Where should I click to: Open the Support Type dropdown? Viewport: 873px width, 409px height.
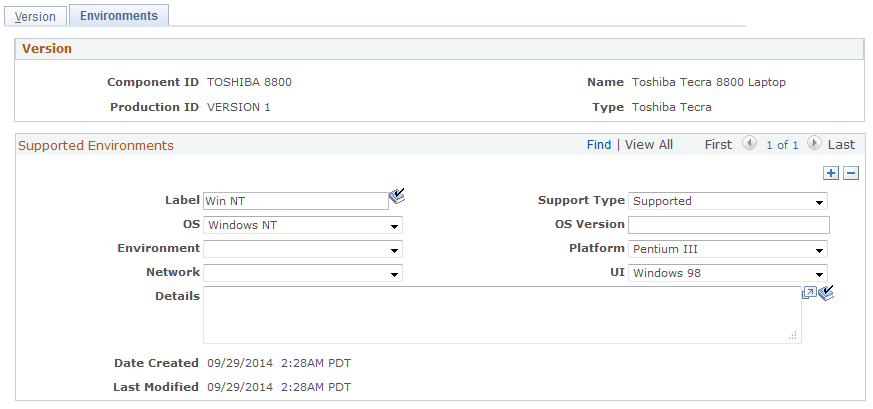point(728,201)
